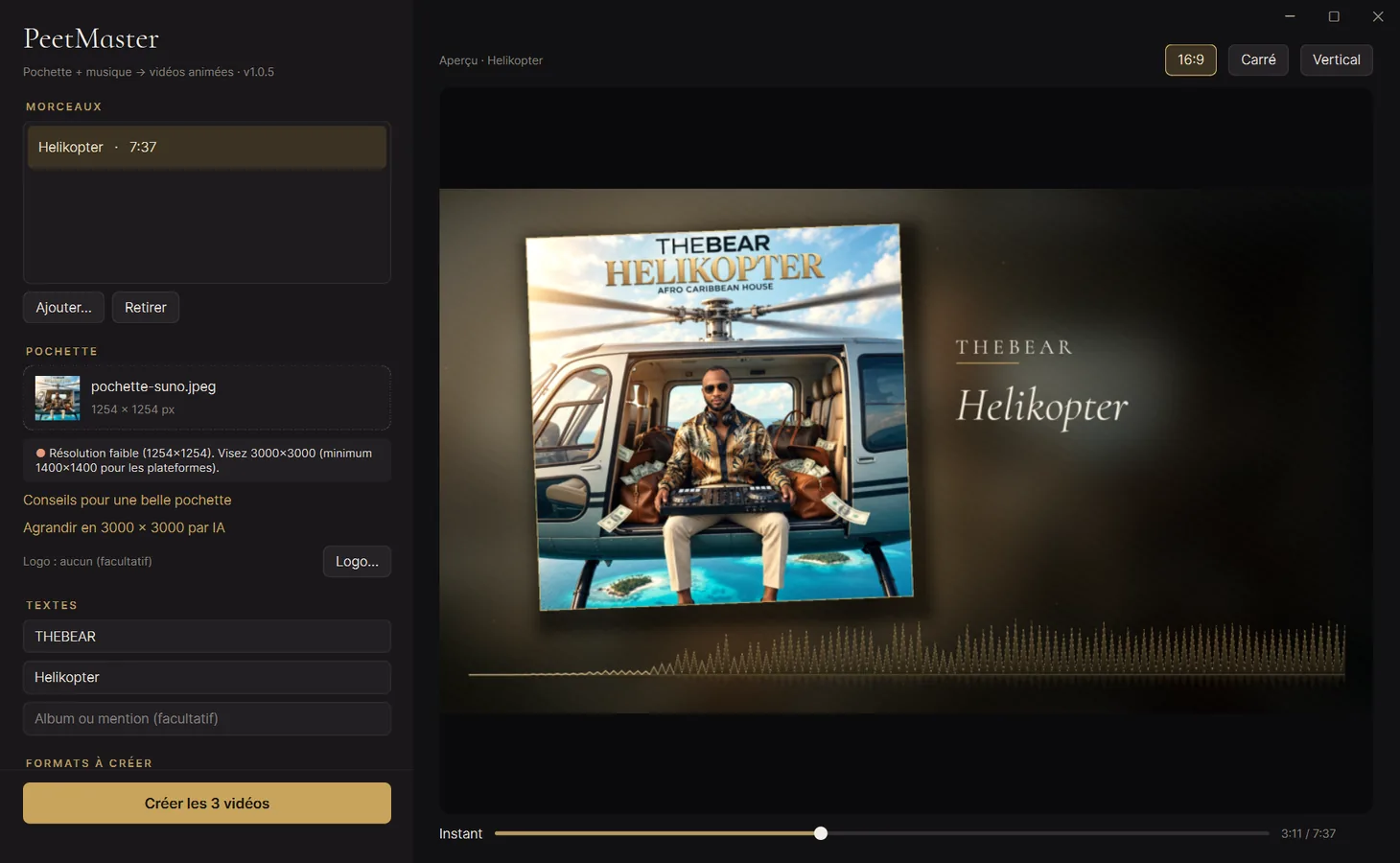Image resolution: width=1400 pixels, height=863 pixels.
Task: Click the 3:11 / 7:37 time readout
Action: pos(1309,833)
